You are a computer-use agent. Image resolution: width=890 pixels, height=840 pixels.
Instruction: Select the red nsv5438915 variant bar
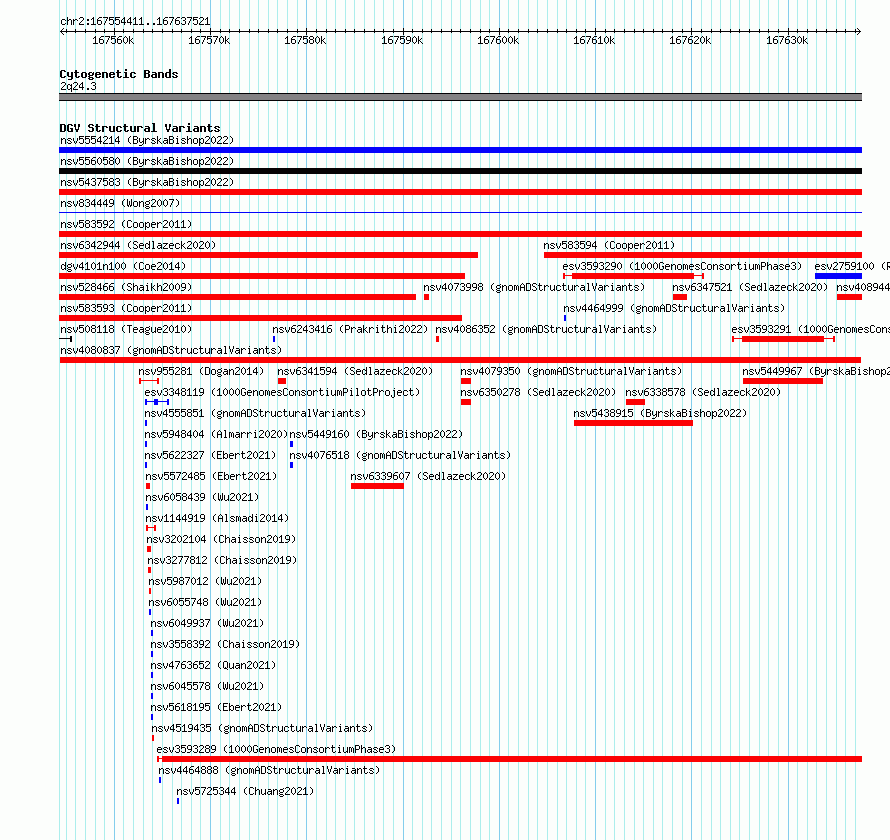coord(633,423)
